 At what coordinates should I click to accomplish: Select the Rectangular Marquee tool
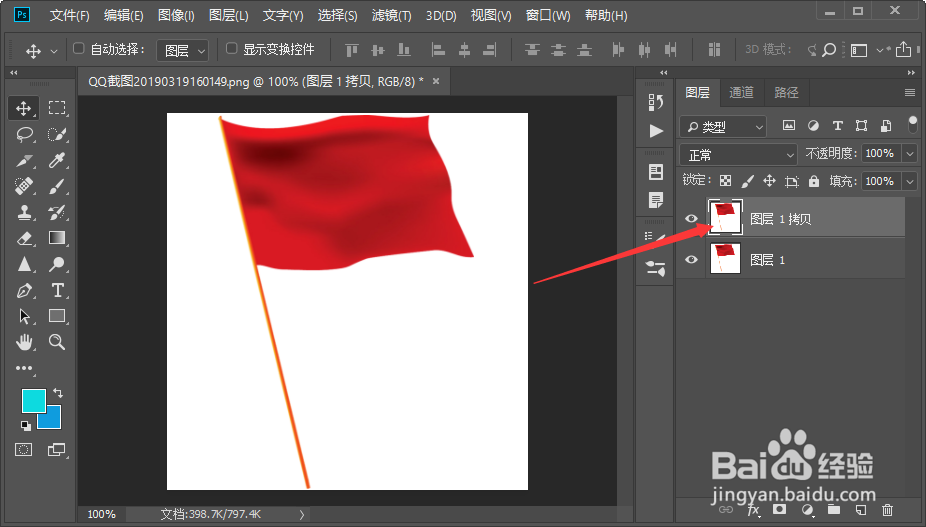point(57,108)
